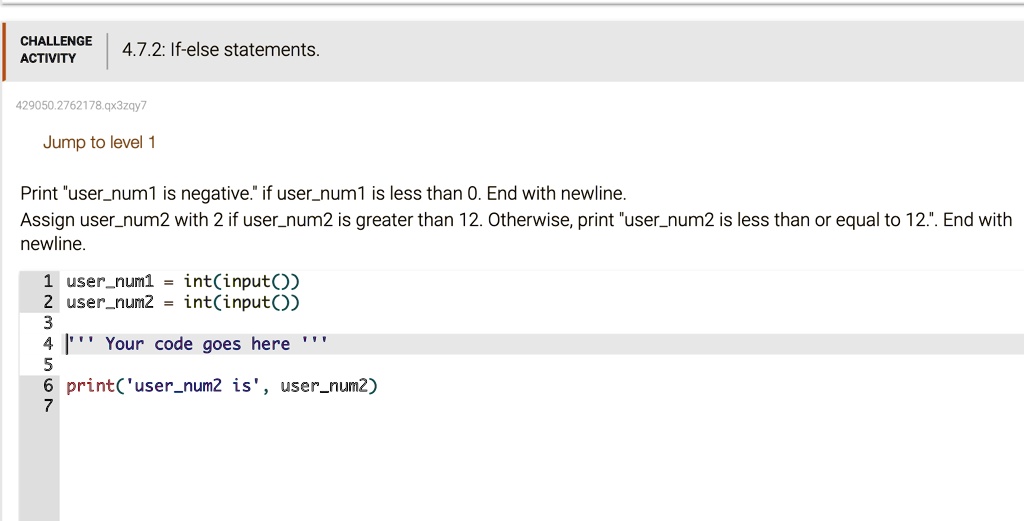Click line number 4 in the gutter
The height and width of the screenshot is (521, 1024).
pyautogui.click(x=47, y=344)
